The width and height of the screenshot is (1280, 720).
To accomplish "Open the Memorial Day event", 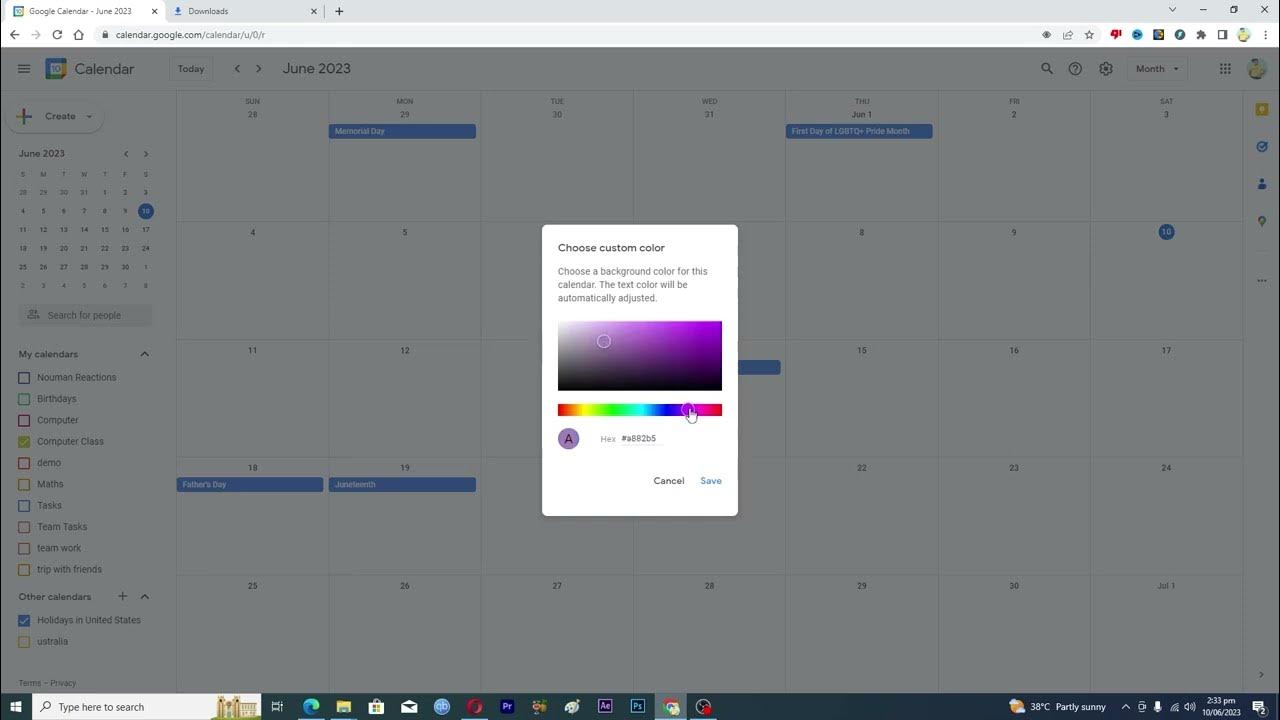I will [x=402, y=131].
